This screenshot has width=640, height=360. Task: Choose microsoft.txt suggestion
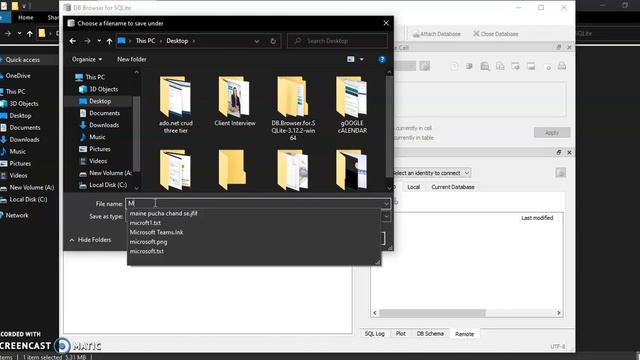(x=147, y=251)
